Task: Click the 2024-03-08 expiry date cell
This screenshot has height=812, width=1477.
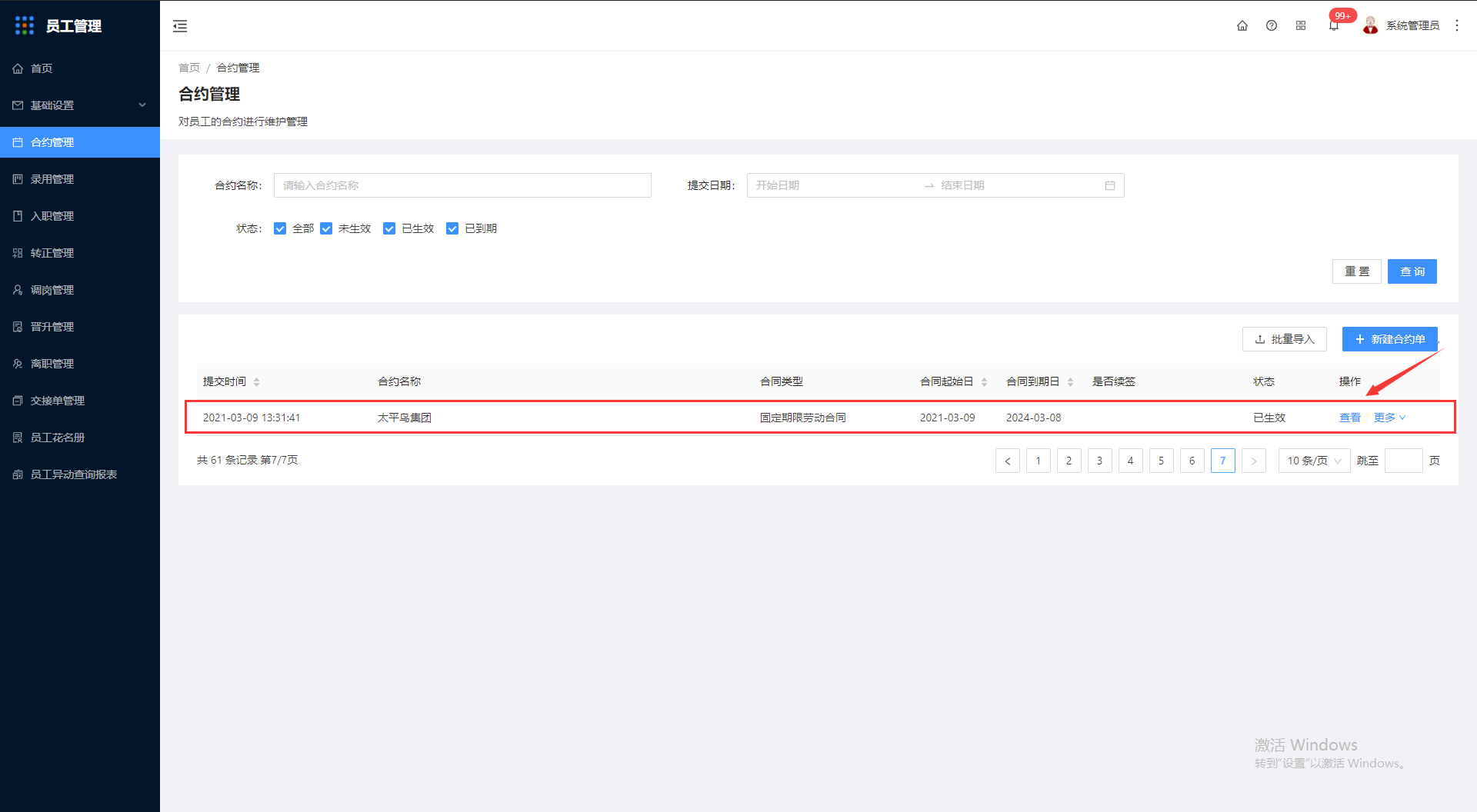Action: click(1033, 418)
